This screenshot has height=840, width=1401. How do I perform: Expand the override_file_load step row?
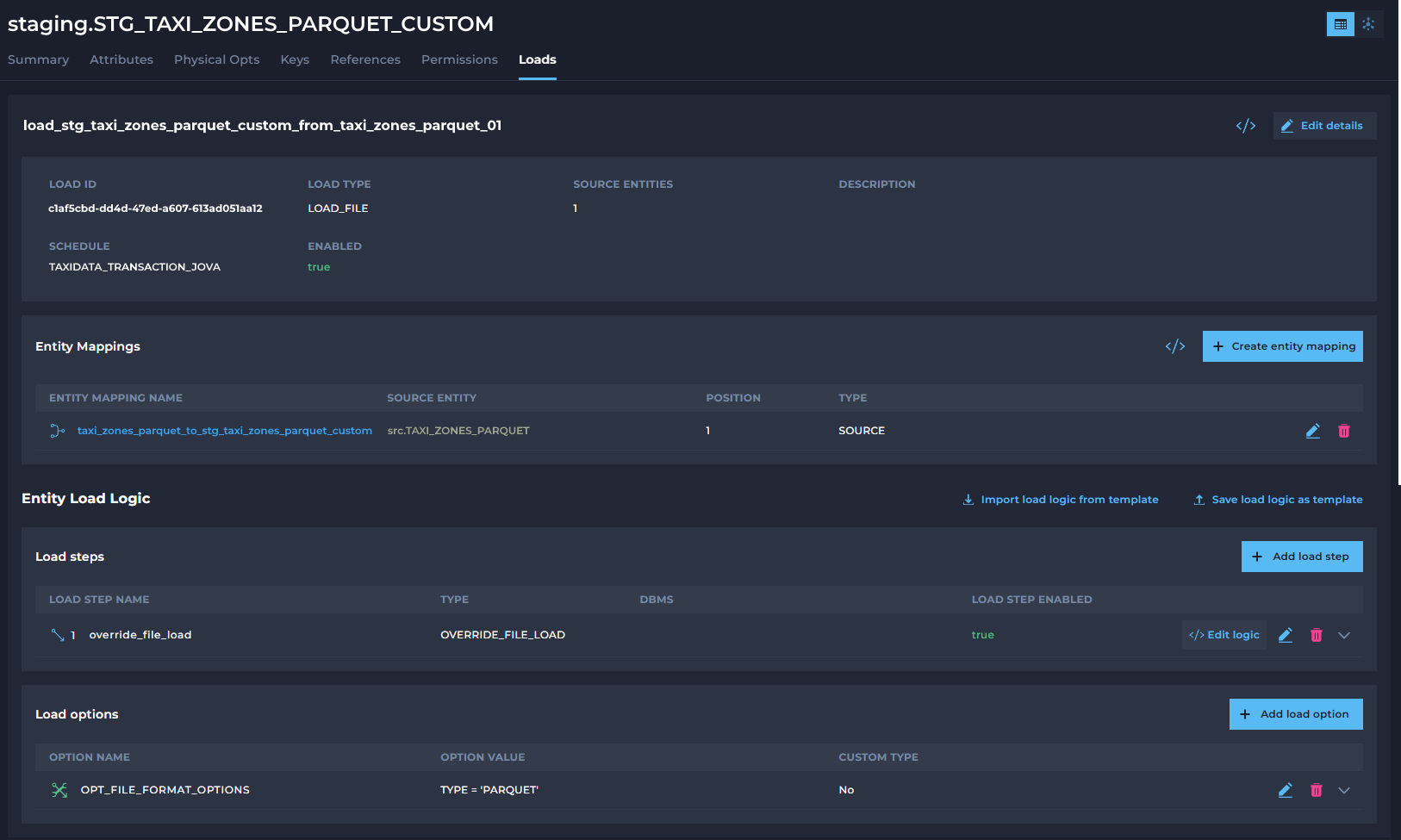1344,635
